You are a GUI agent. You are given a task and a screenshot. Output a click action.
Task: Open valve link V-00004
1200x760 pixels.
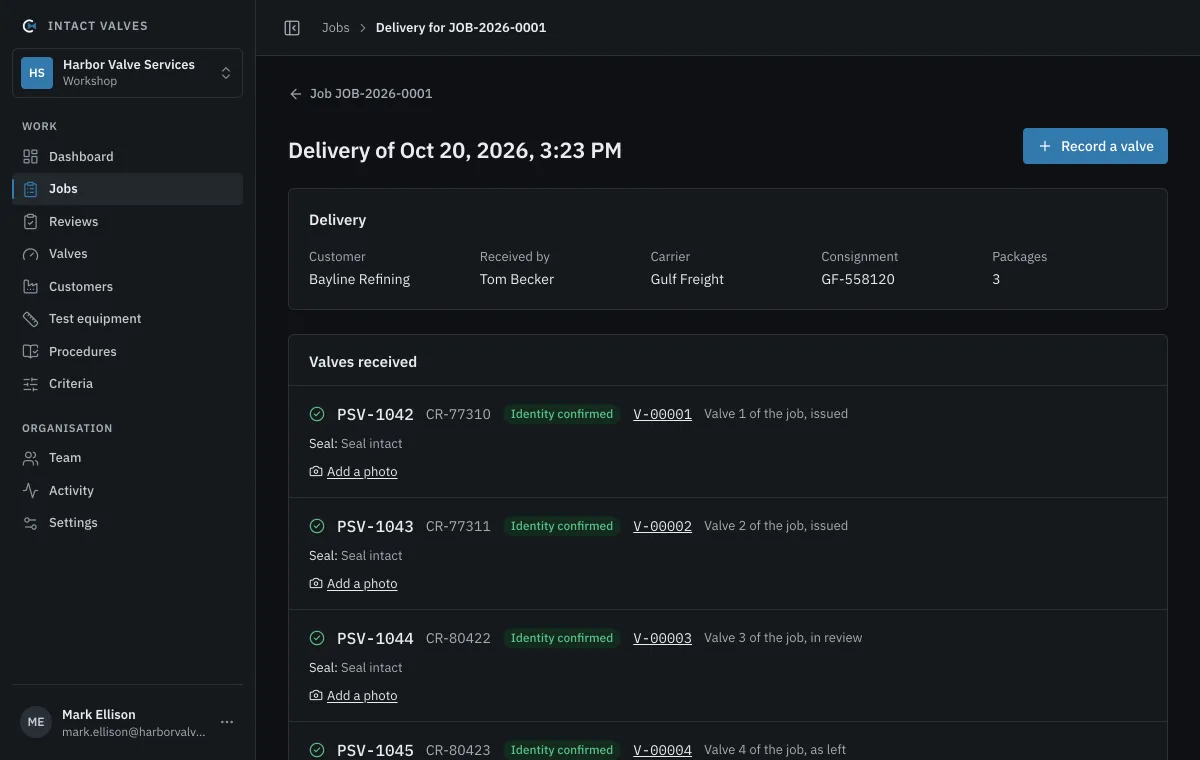coord(663,750)
